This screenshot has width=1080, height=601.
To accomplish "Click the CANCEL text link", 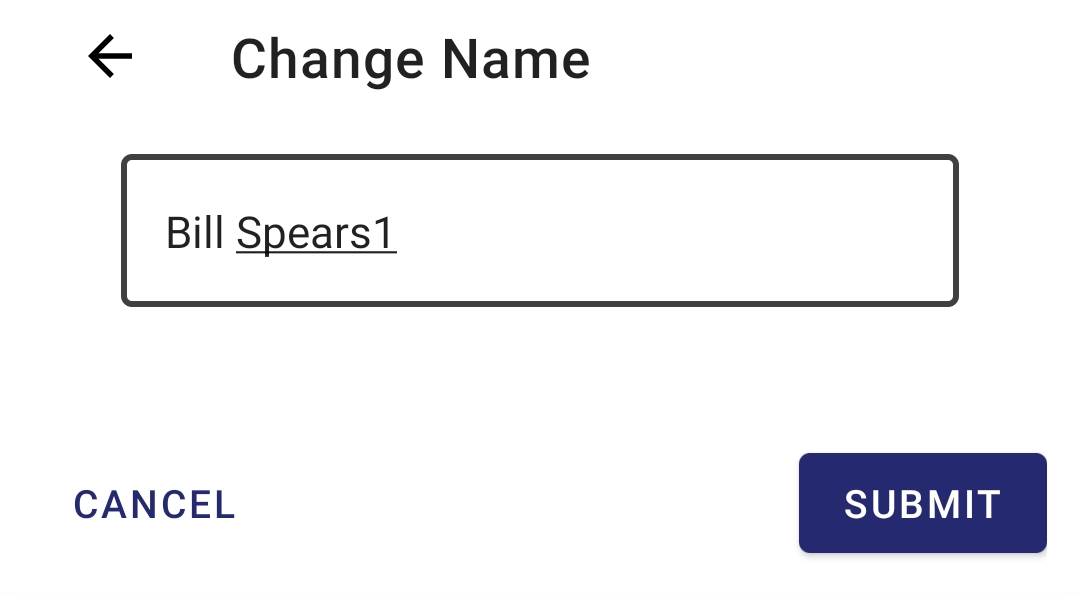I will tap(155, 505).
